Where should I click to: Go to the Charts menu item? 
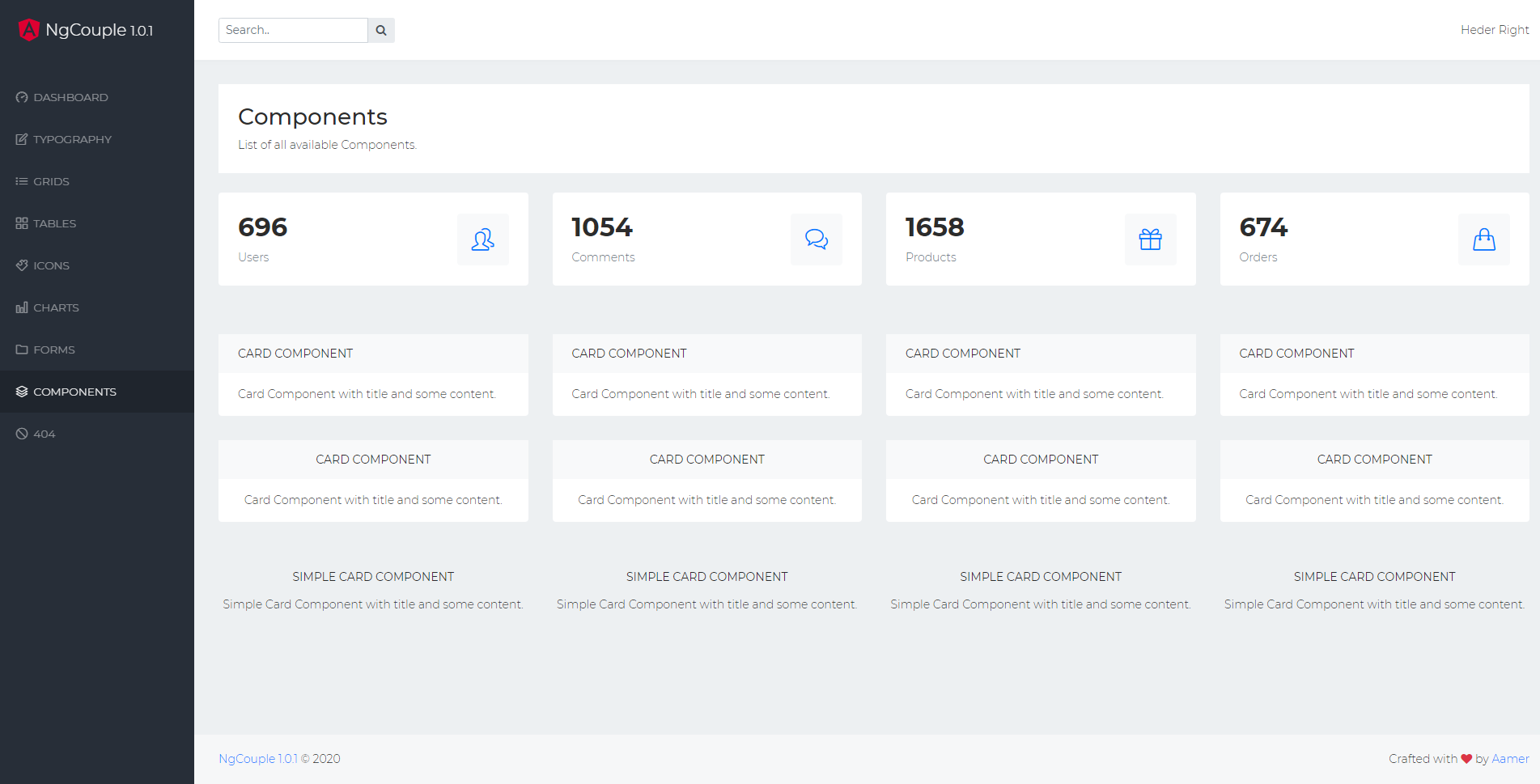97,307
